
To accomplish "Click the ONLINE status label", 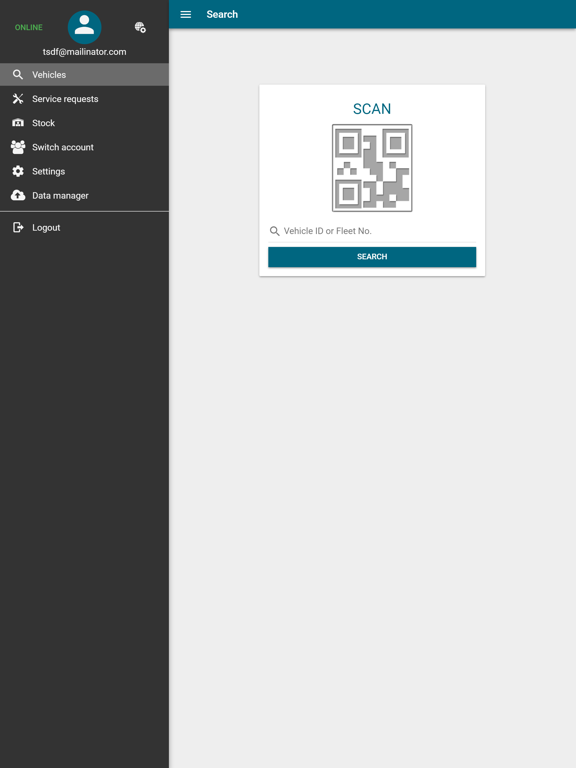I will tap(28, 27).
